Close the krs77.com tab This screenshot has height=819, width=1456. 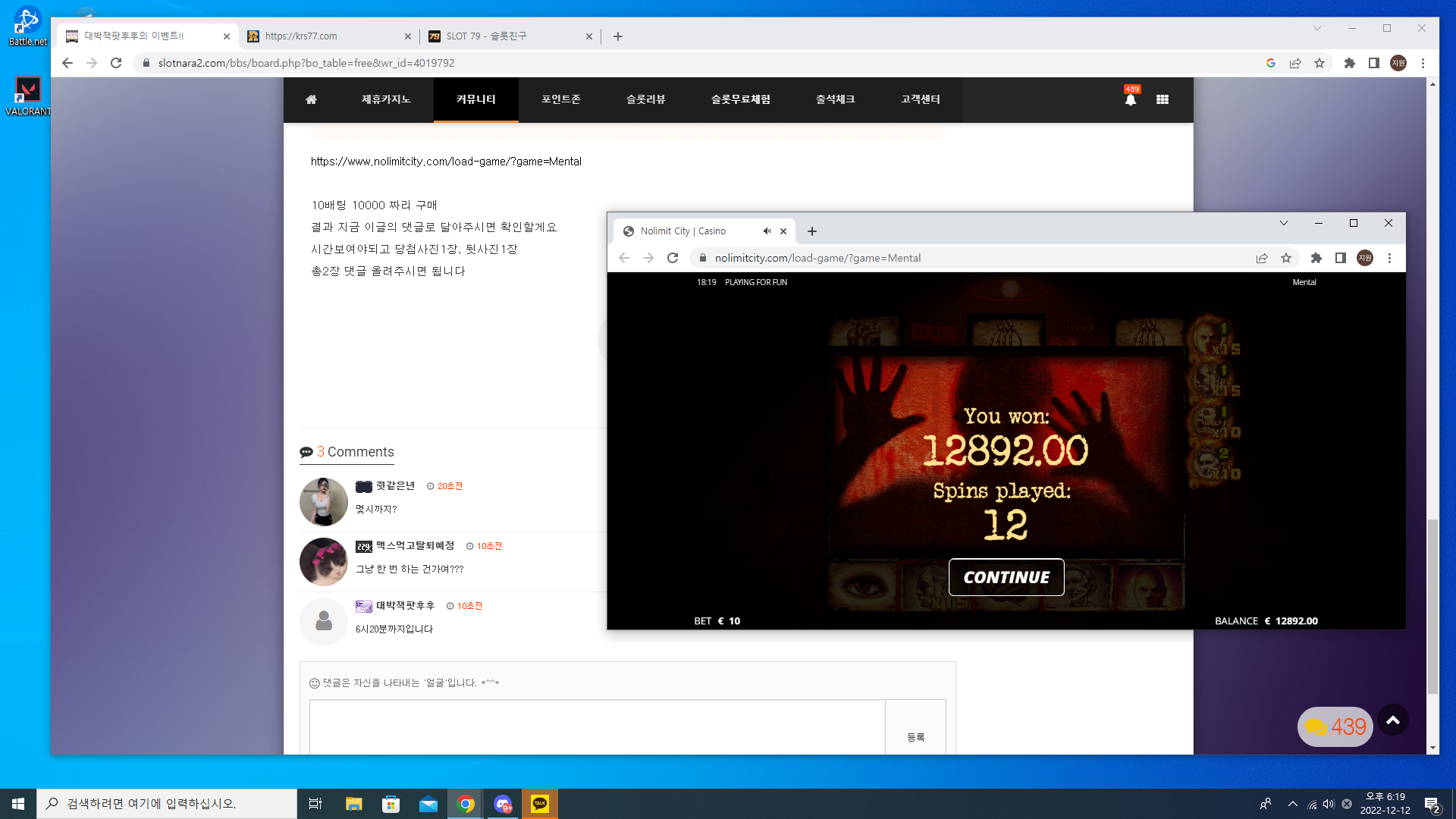(x=408, y=36)
